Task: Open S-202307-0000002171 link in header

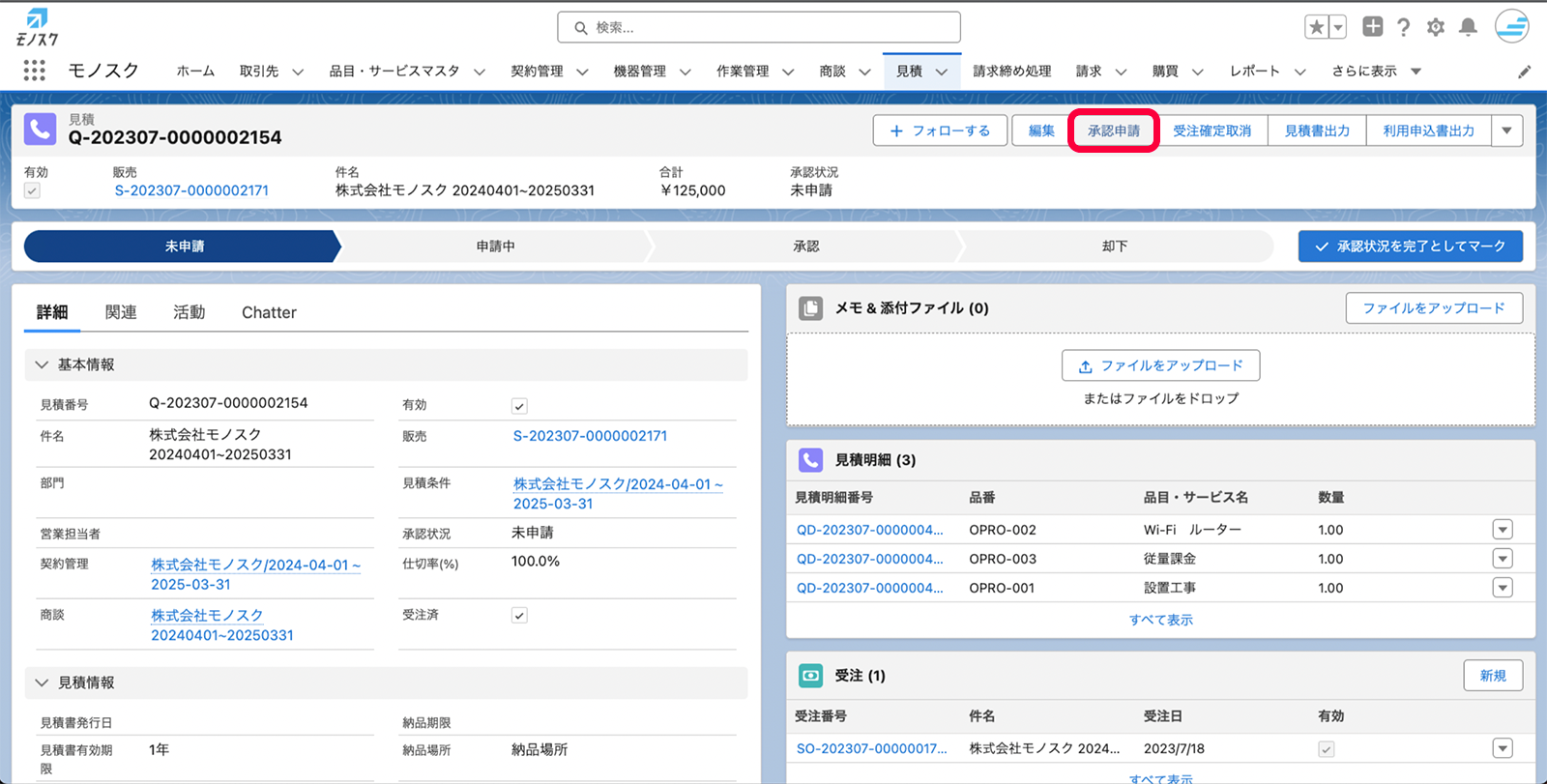Action: click(191, 190)
